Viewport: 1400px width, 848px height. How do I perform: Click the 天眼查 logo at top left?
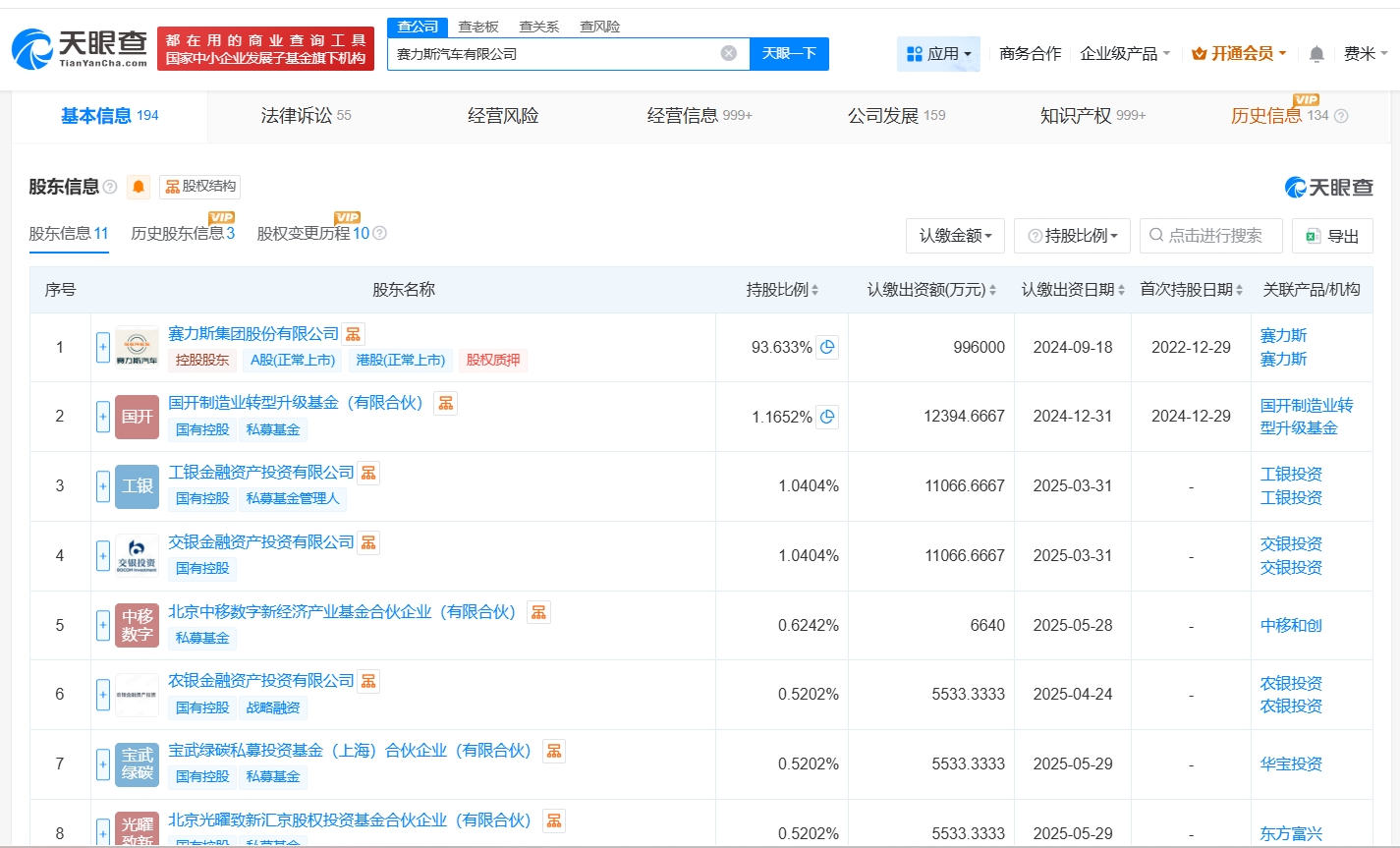[x=80, y=48]
